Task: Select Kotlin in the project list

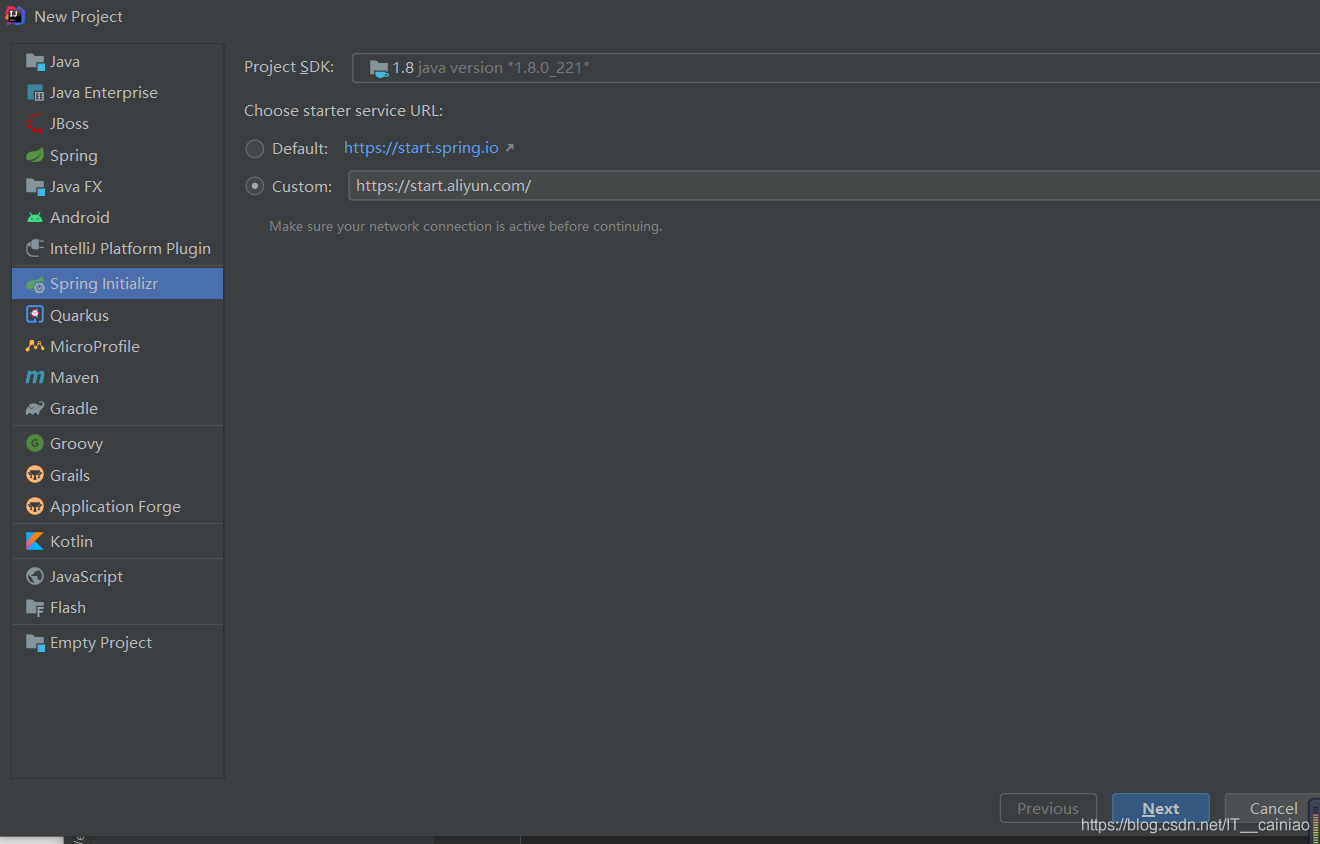Action: (x=117, y=541)
